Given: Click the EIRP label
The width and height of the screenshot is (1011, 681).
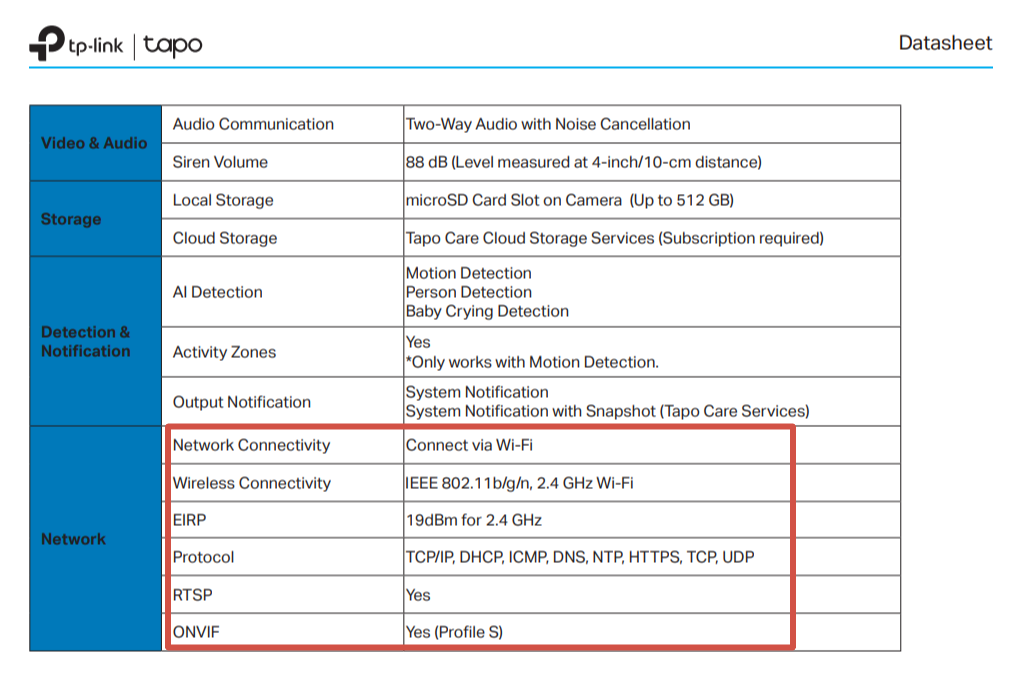Looking at the screenshot, I should (x=190, y=520).
